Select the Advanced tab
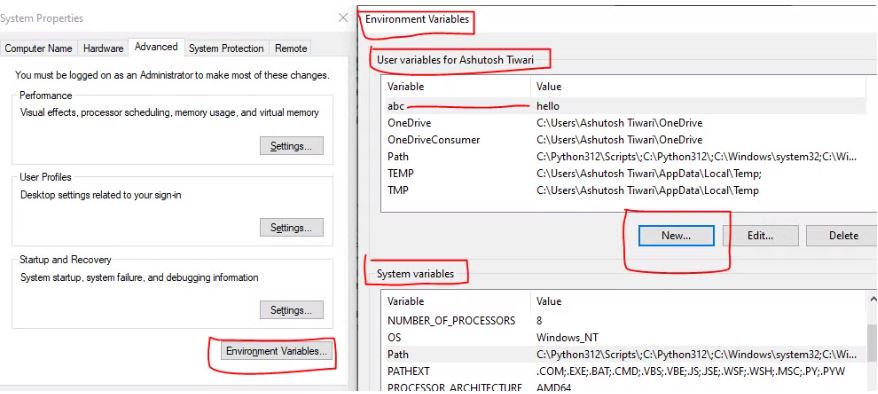The image size is (878, 394). [x=156, y=47]
